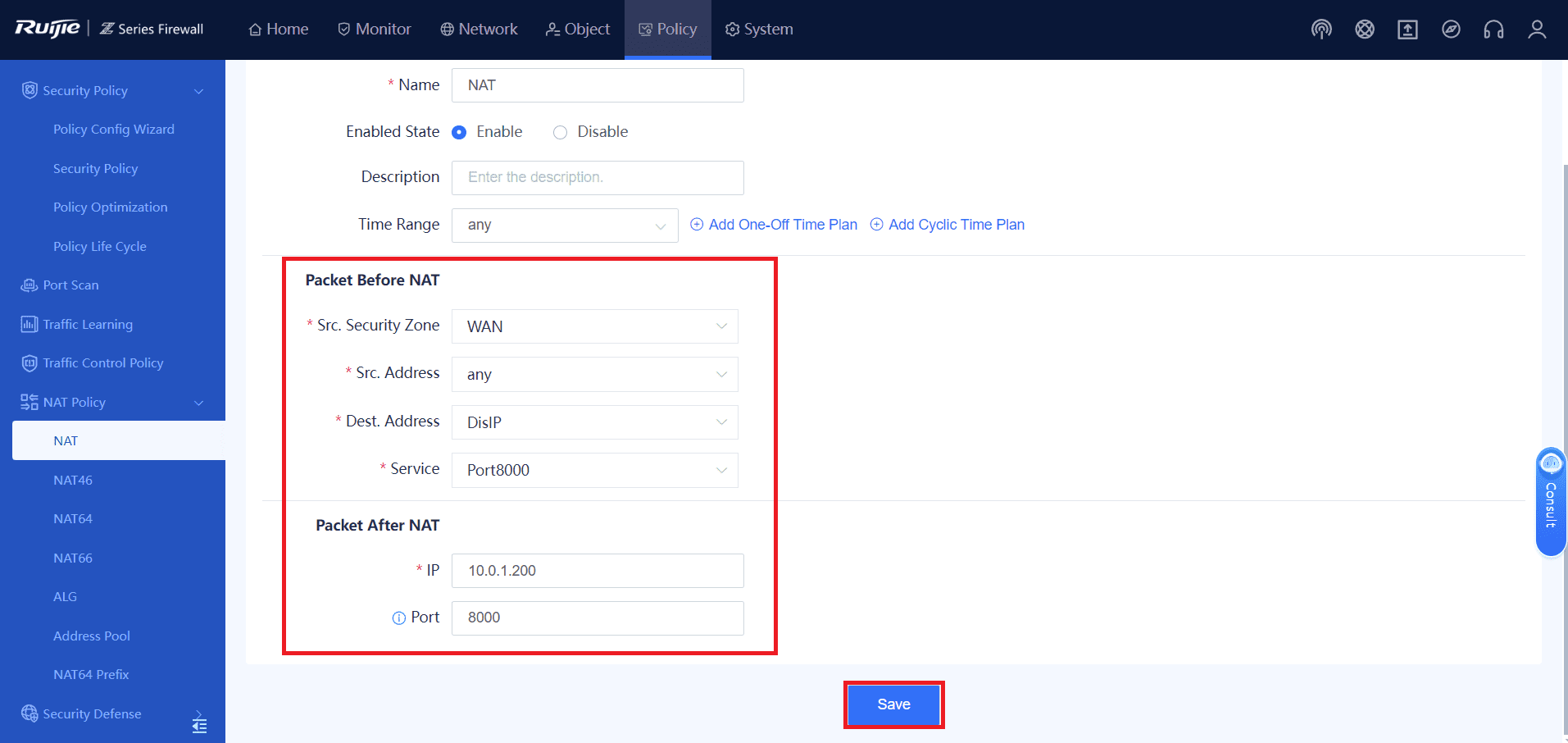This screenshot has height=743, width=1568.
Task: Click the plus icon of Add Cyclic Time Plan
Action: coord(876,225)
